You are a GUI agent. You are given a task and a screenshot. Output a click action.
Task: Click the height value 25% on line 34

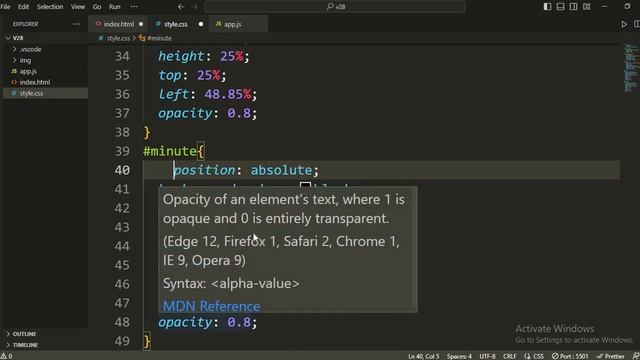pyautogui.click(x=232, y=56)
